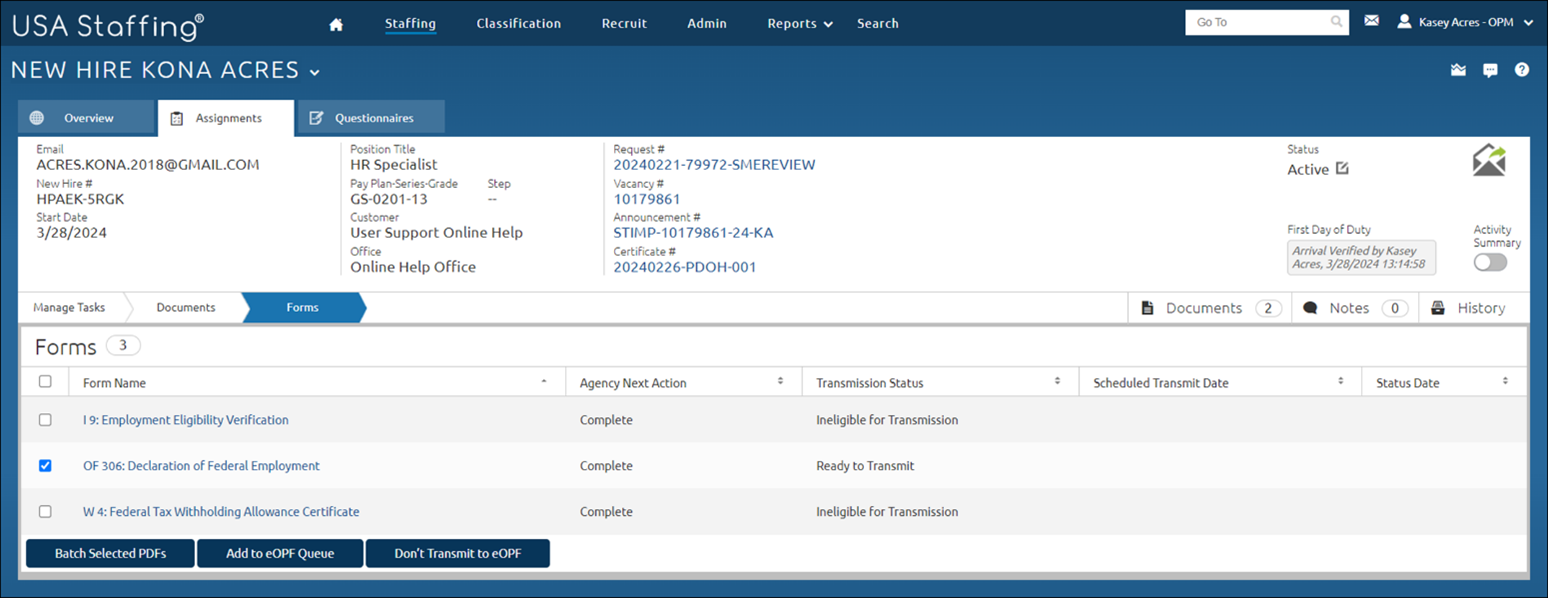Image resolution: width=1548 pixels, height=598 pixels.
Task: Go to the Documents breadcrumb step
Action: pos(186,308)
